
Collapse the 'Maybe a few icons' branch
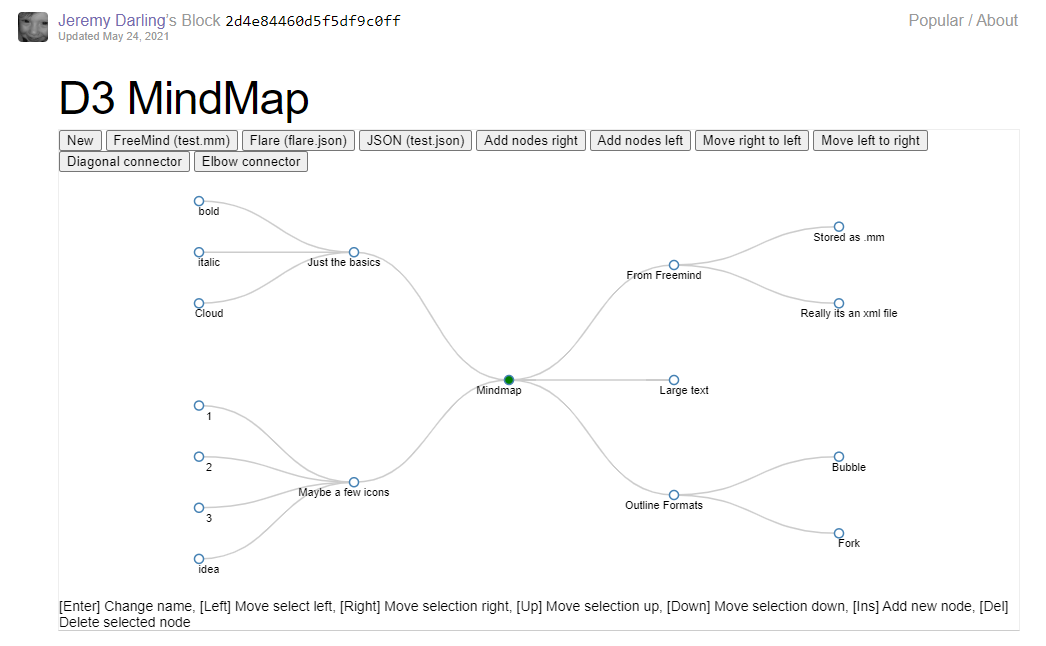click(x=352, y=482)
